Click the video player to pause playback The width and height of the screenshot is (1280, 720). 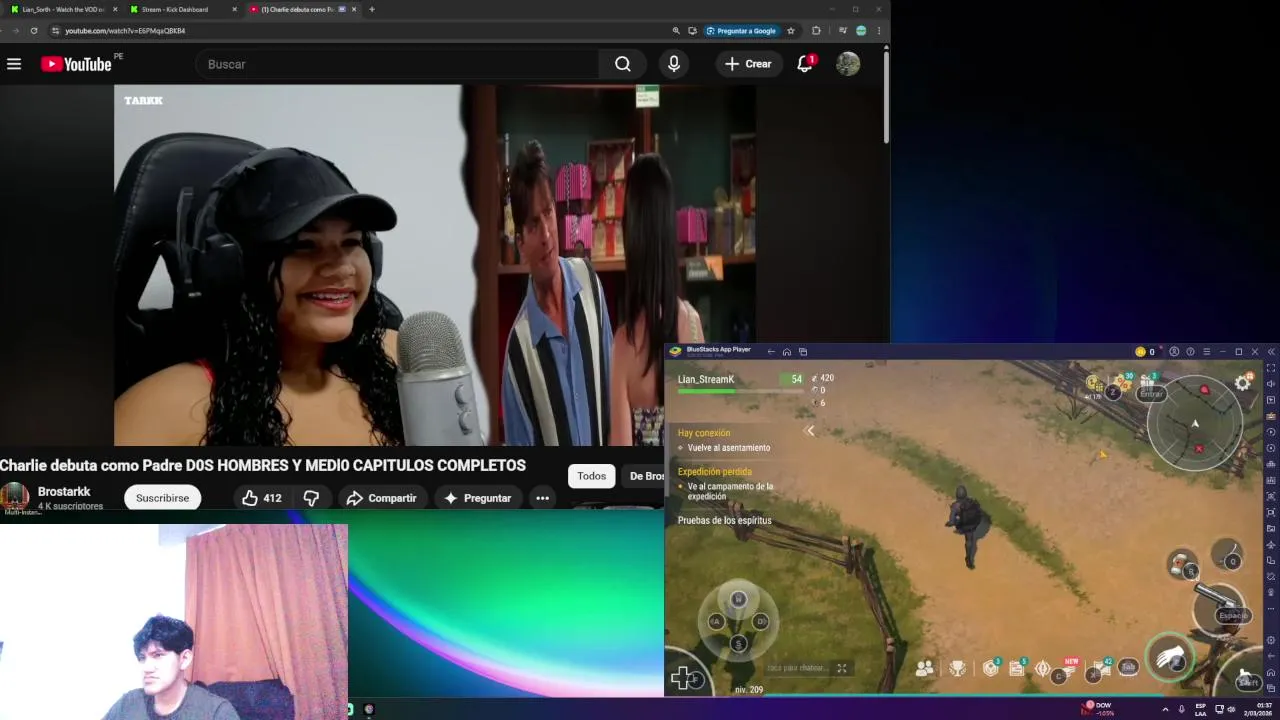click(435, 265)
